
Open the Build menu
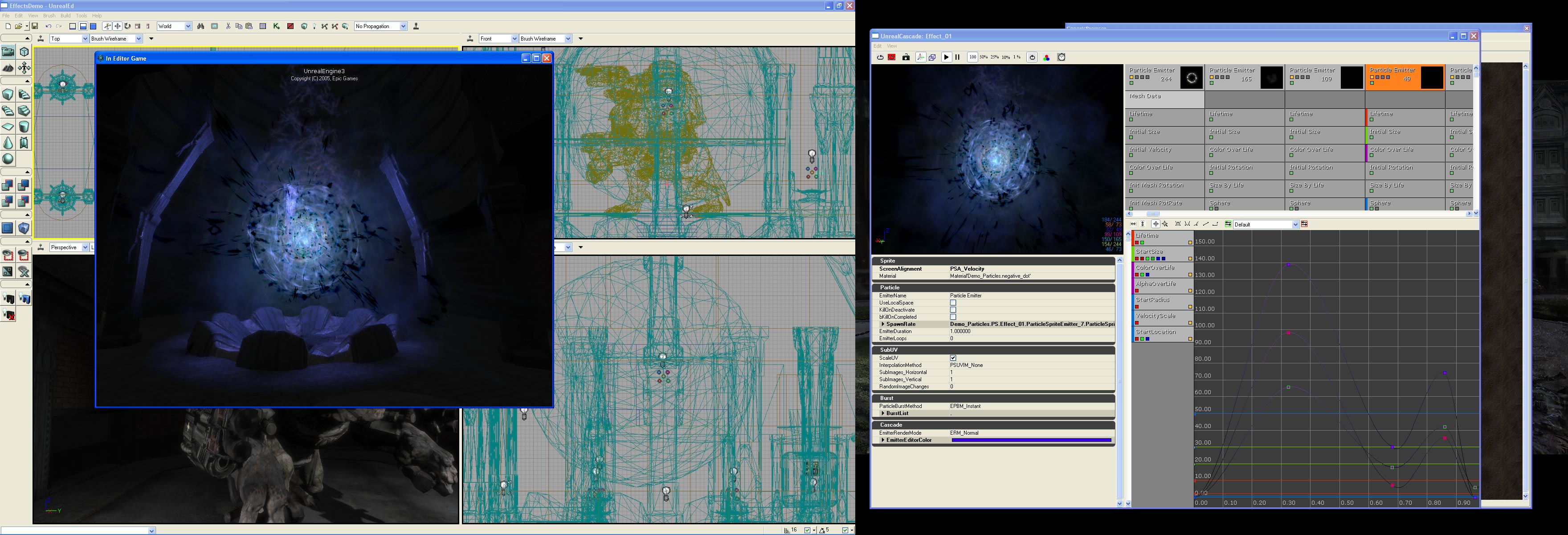[x=65, y=16]
